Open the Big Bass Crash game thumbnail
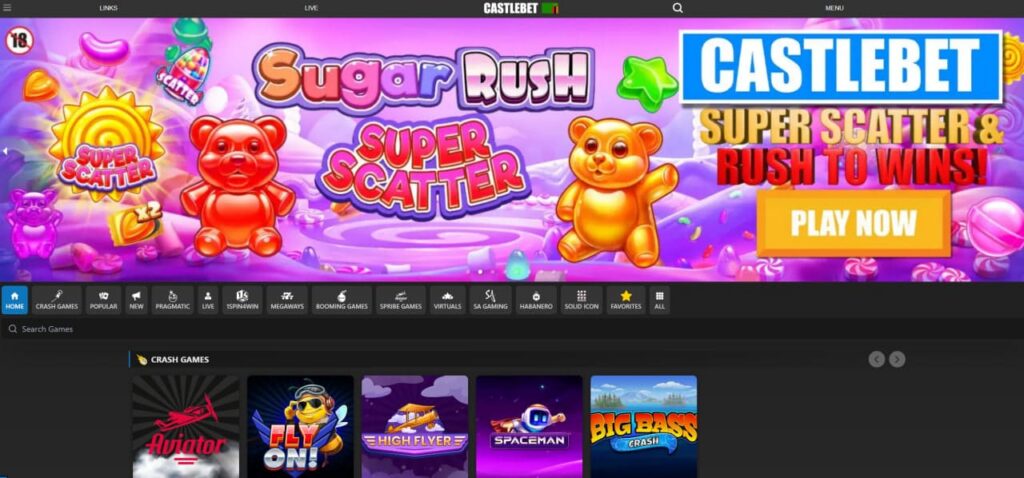The width and height of the screenshot is (1024, 478). click(643, 426)
